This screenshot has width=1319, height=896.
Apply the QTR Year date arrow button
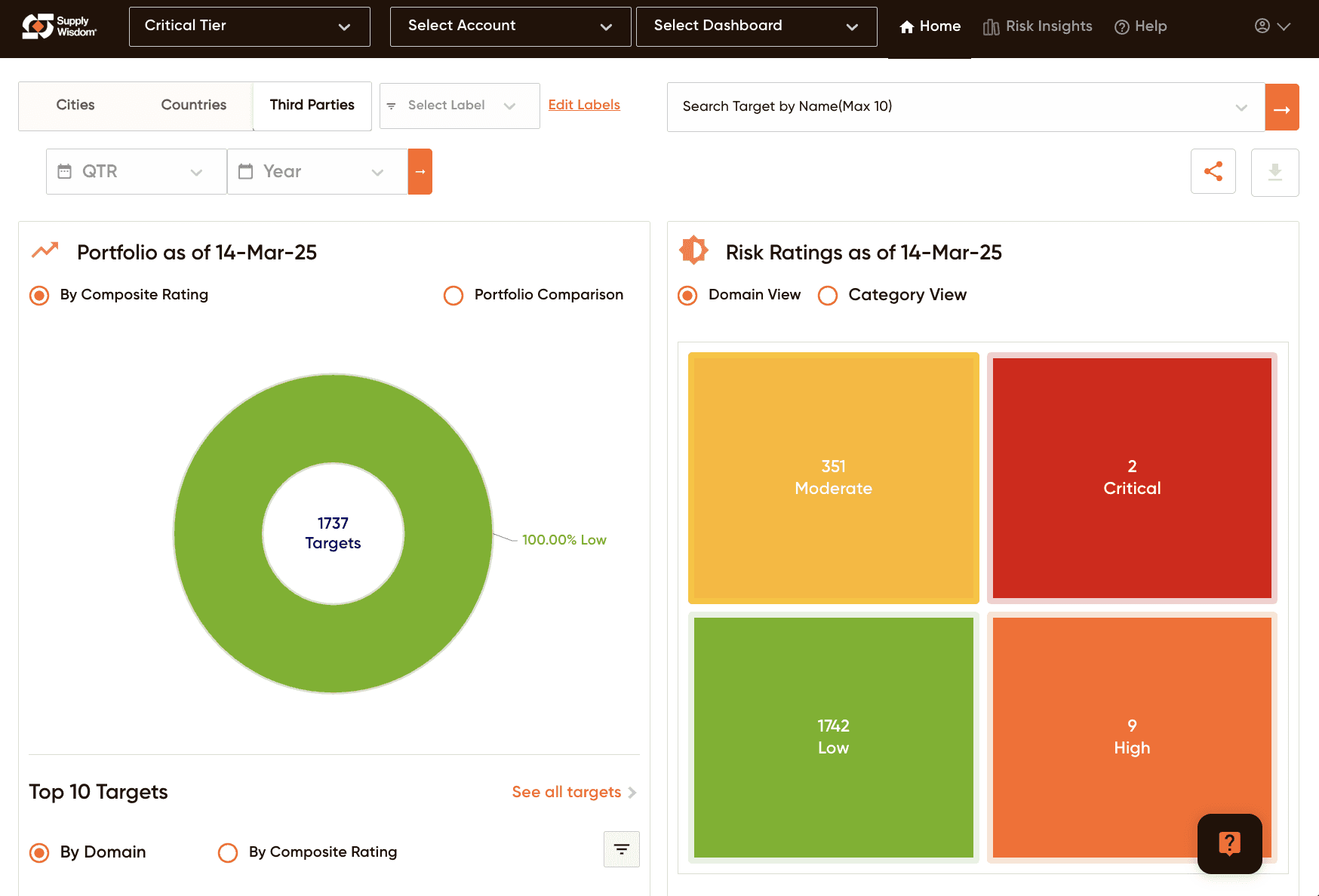[420, 171]
